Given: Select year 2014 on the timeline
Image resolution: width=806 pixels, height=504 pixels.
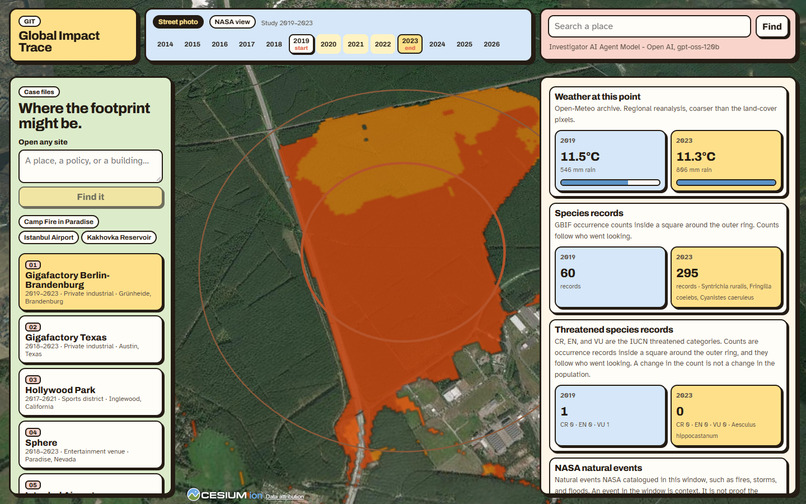Looking at the screenshot, I should 165,44.
